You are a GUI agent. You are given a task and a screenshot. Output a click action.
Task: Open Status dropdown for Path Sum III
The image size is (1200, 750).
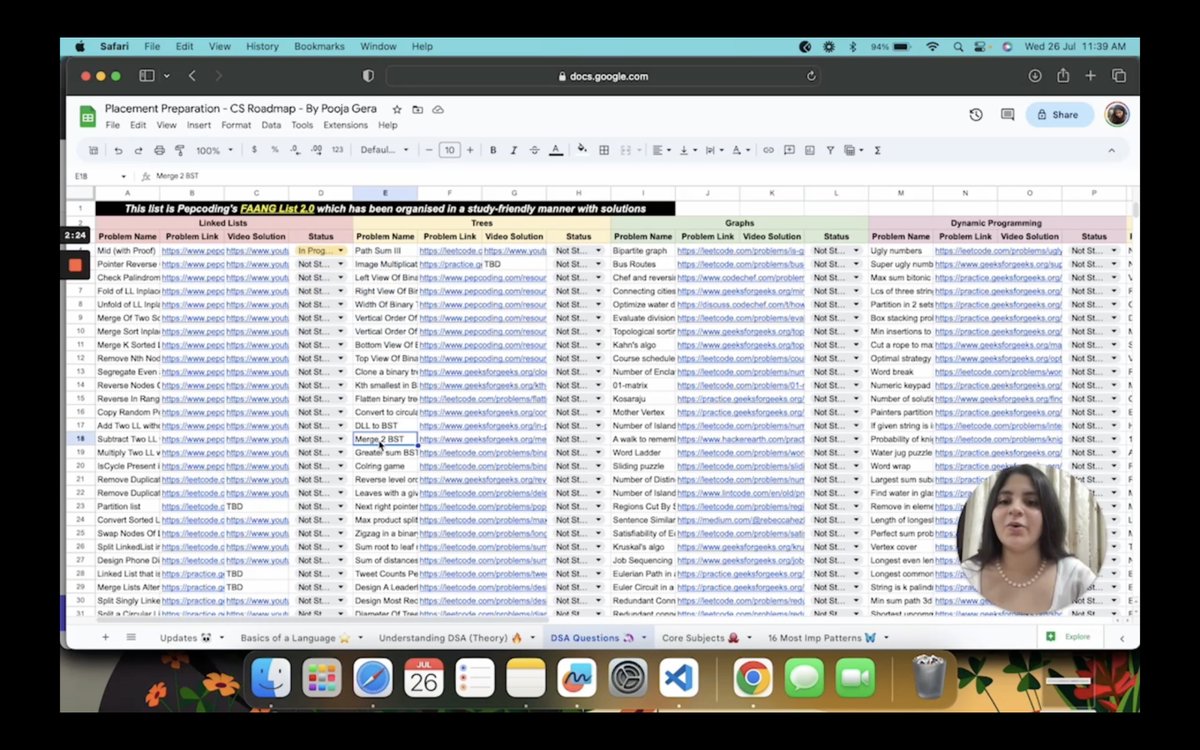(x=598, y=250)
